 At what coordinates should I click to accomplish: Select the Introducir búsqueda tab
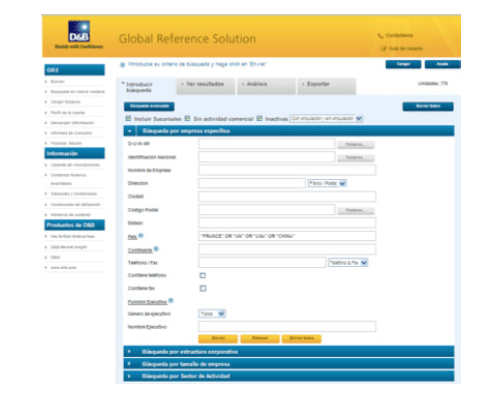[x=146, y=87]
